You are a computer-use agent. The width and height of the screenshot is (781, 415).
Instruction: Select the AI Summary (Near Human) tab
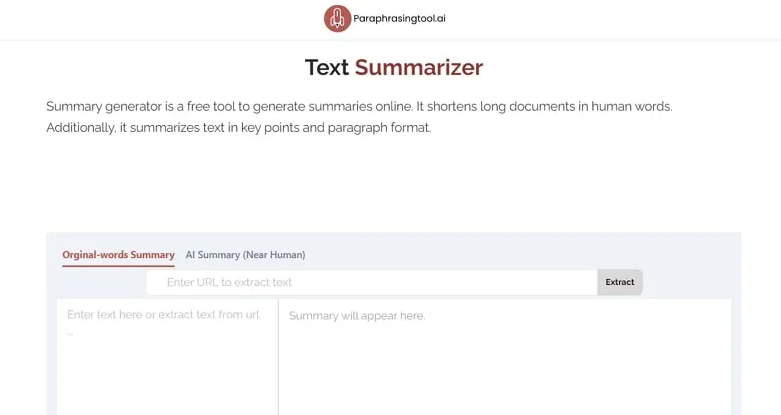tap(245, 255)
